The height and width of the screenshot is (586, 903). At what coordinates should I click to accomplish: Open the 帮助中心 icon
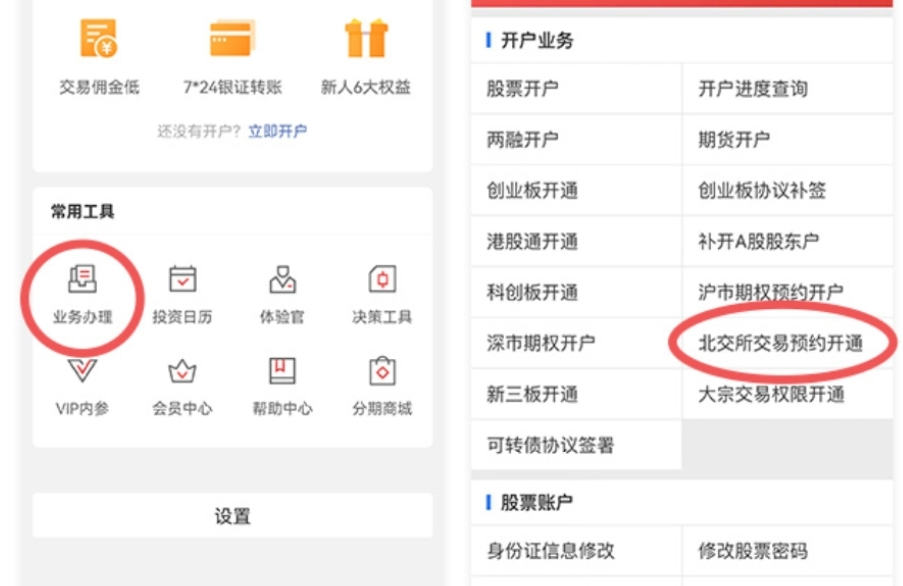[x=282, y=372]
